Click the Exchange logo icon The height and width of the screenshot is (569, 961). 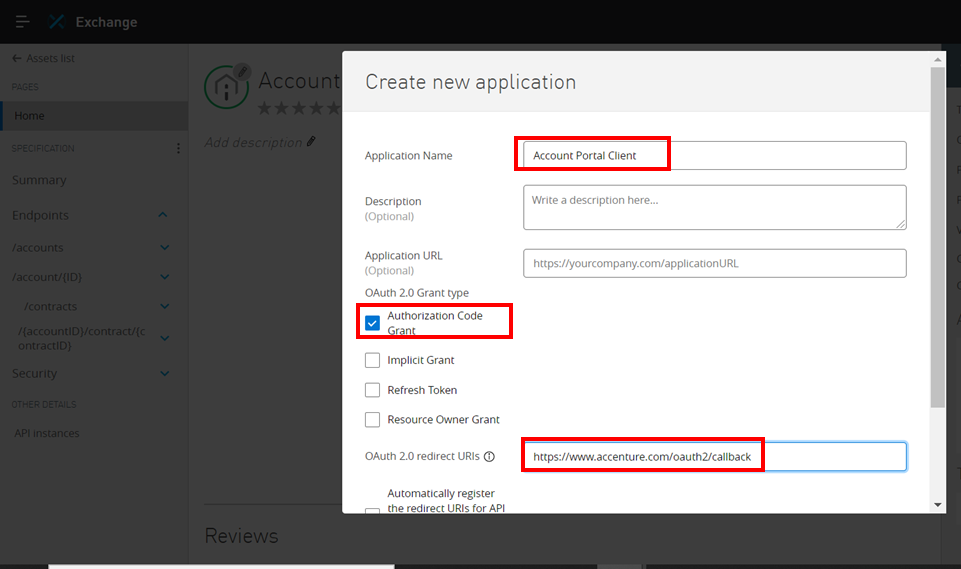[60, 22]
